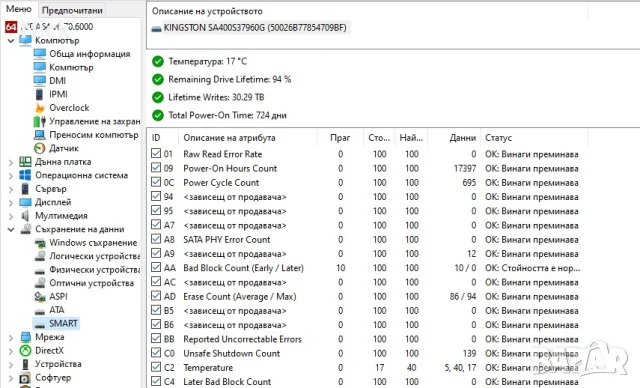Image resolution: width=640 pixels, height=388 pixels.
Task: Toggle checkbox for C0 Unsafe Shutdown Count
Action: coord(156,353)
